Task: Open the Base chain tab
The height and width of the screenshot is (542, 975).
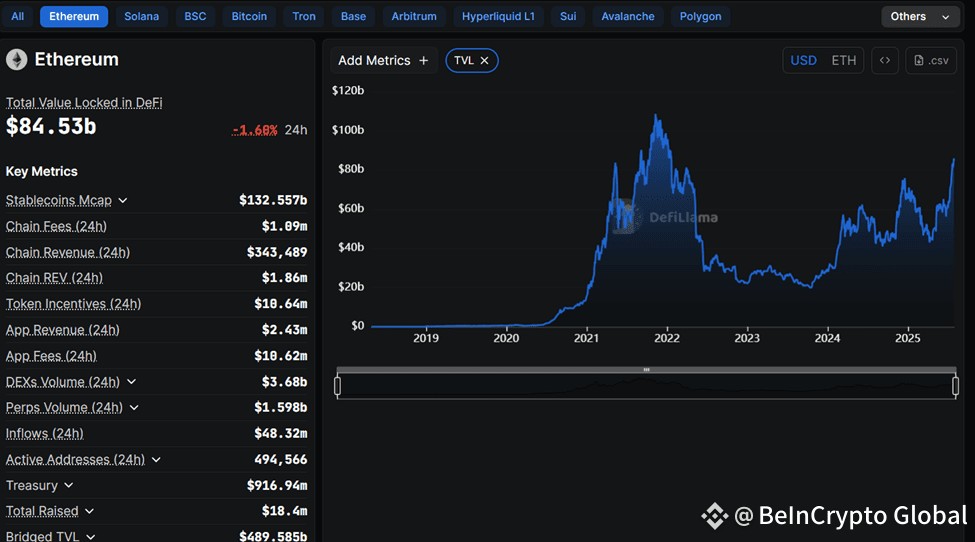Action: tap(353, 17)
